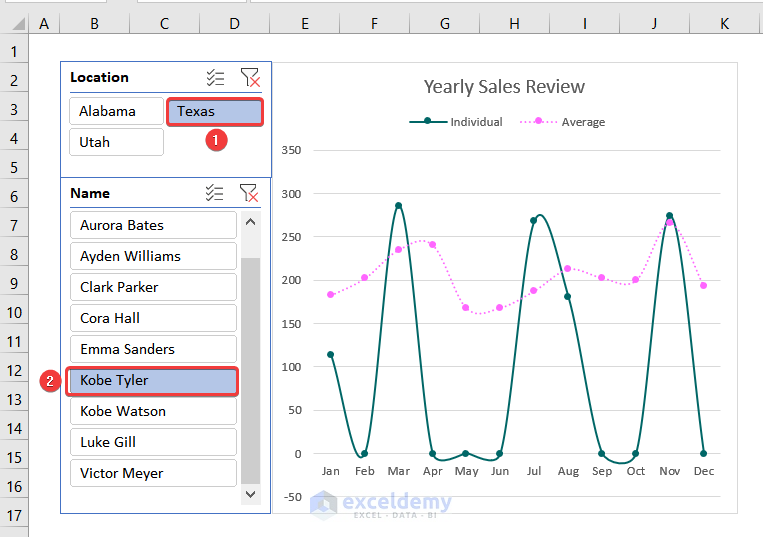Filter by Kobe Tyler
The height and width of the screenshot is (537, 763).
(152, 380)
